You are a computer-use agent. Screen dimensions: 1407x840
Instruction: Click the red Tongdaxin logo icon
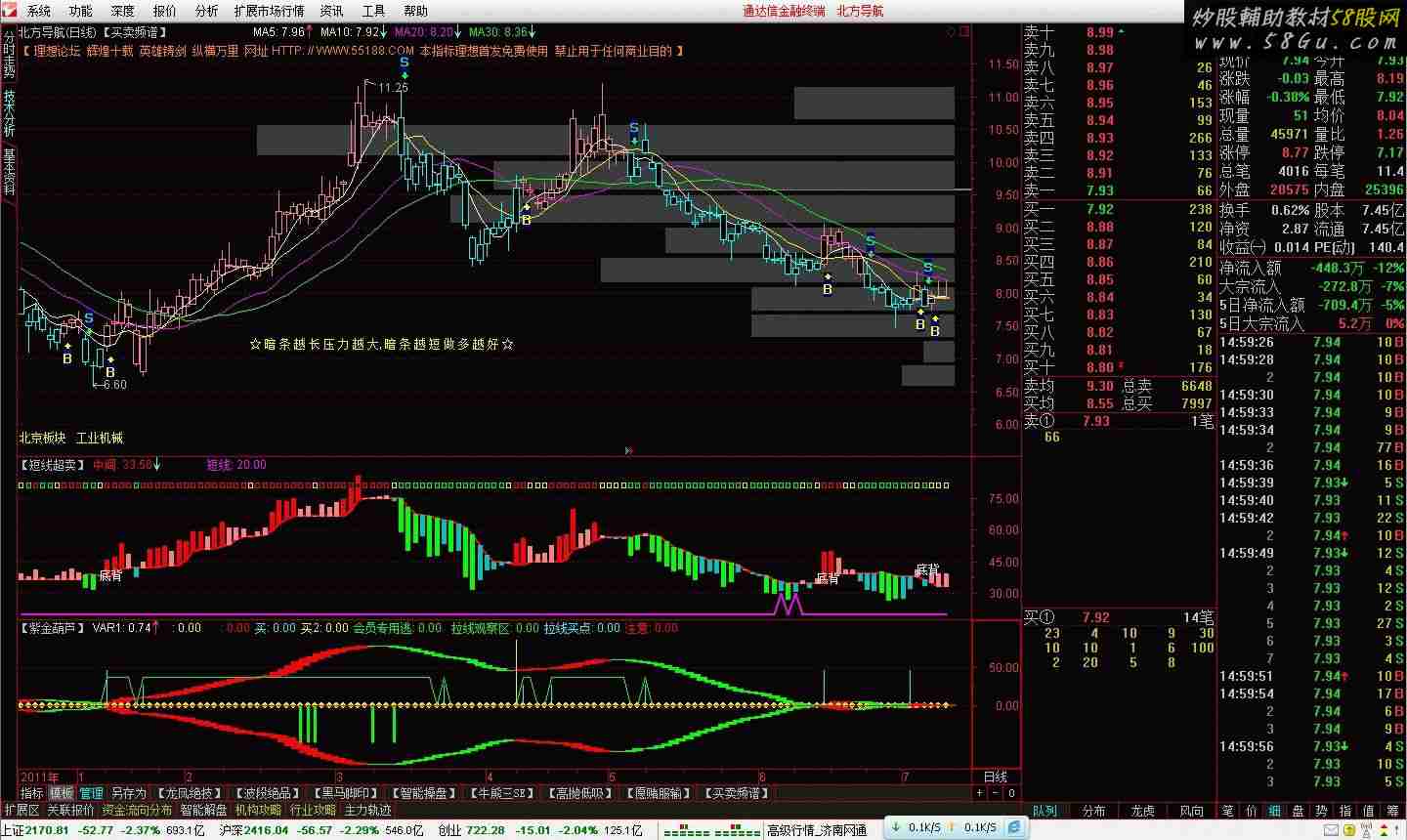tap(10, 11)
